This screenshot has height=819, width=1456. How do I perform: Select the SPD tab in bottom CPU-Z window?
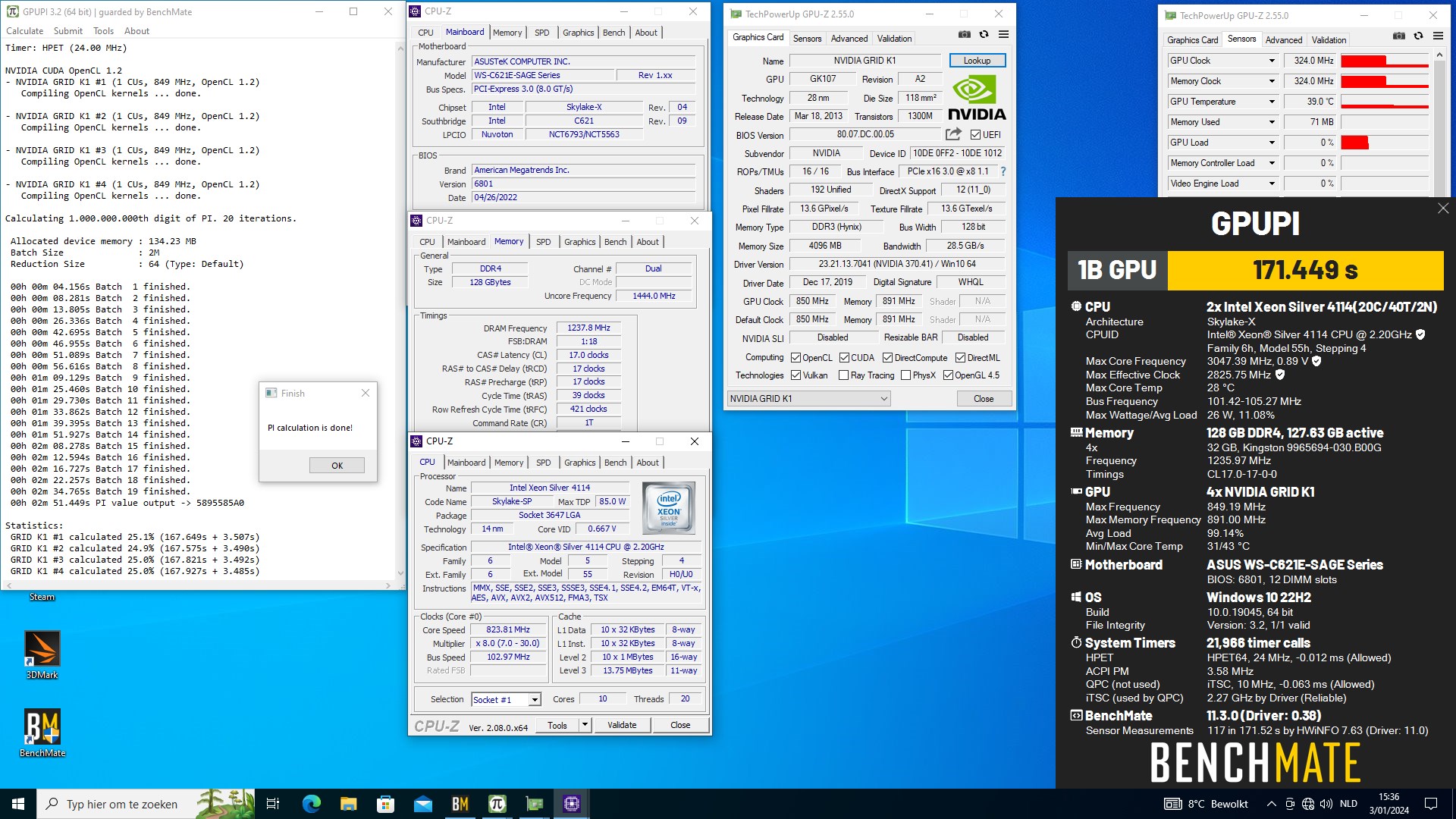click(543, 463)
